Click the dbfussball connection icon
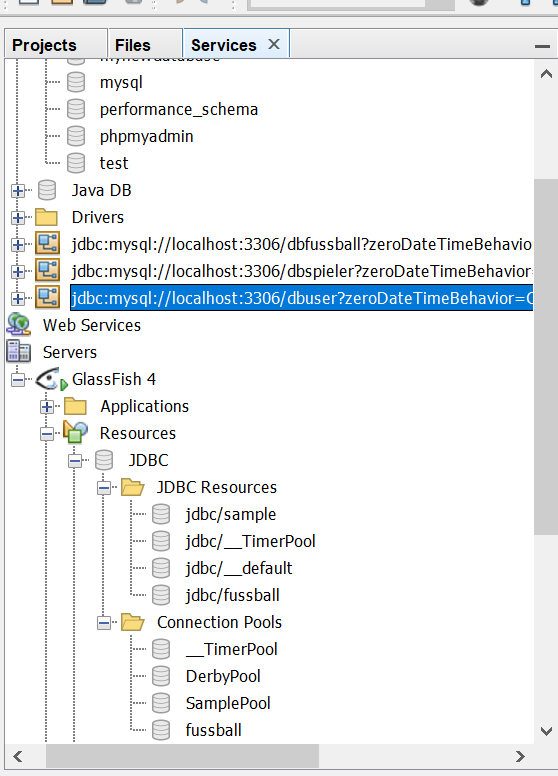Viewport: 558px width, 776px height. (x=47, y=244)
